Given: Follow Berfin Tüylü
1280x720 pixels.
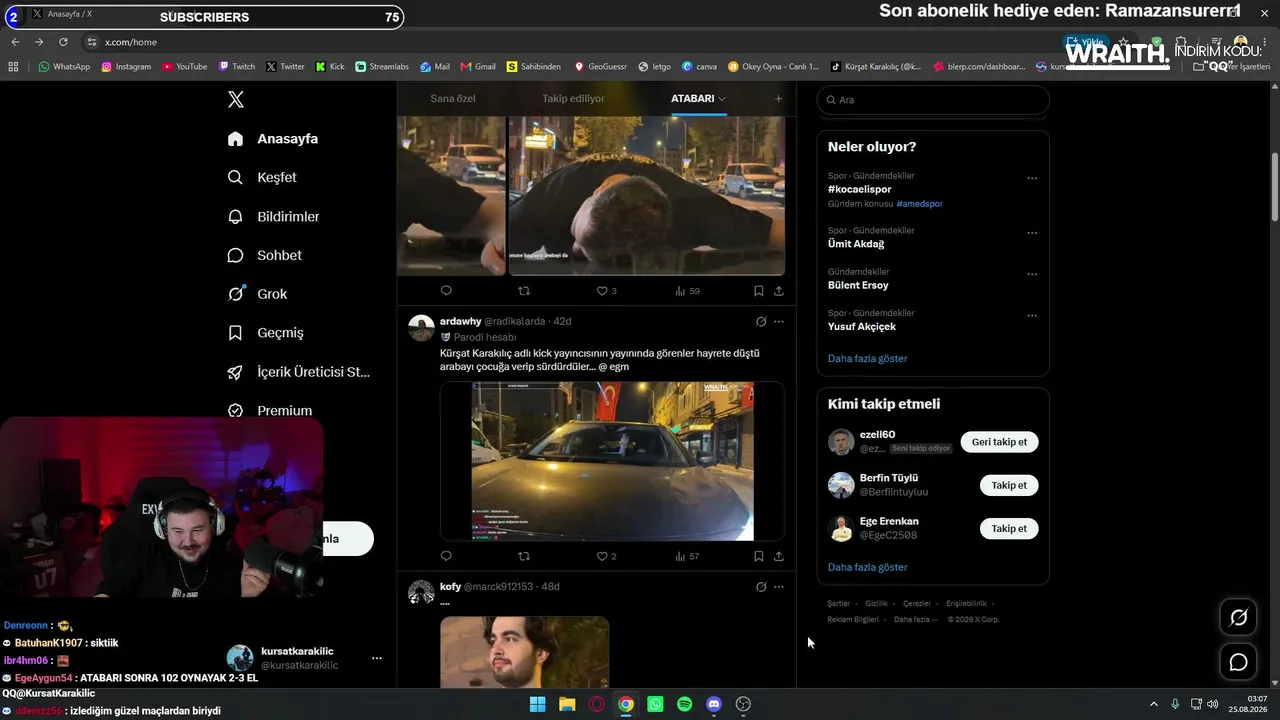Looking at the screenshot, I should pyautogui.click(x=1009, y=485).
